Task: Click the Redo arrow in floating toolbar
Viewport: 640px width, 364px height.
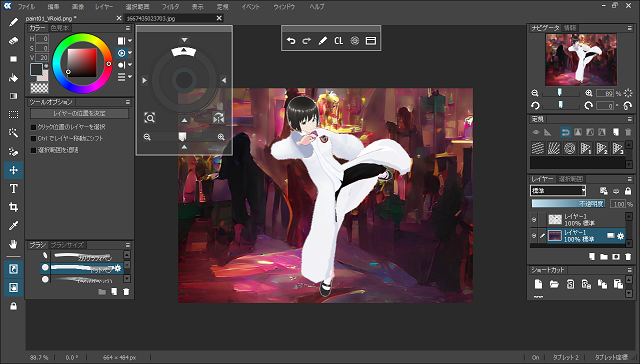Action: click(307, 41)
